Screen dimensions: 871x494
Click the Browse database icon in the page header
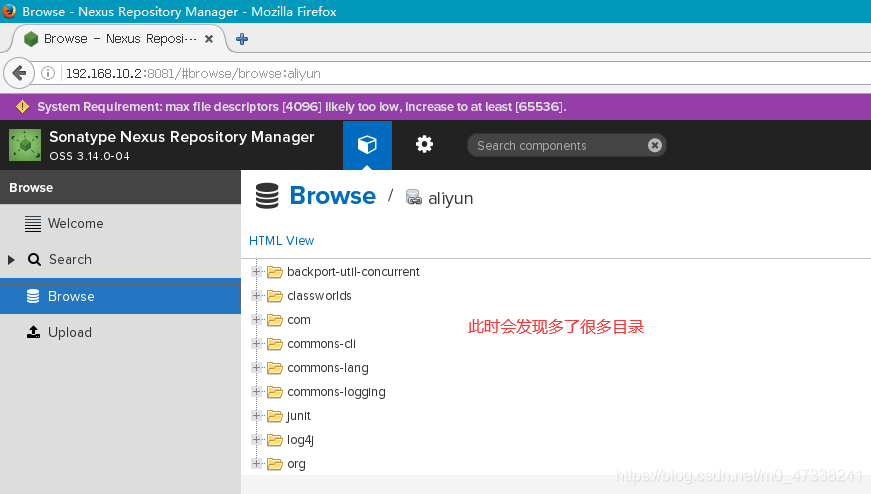[x=267, y=196]
